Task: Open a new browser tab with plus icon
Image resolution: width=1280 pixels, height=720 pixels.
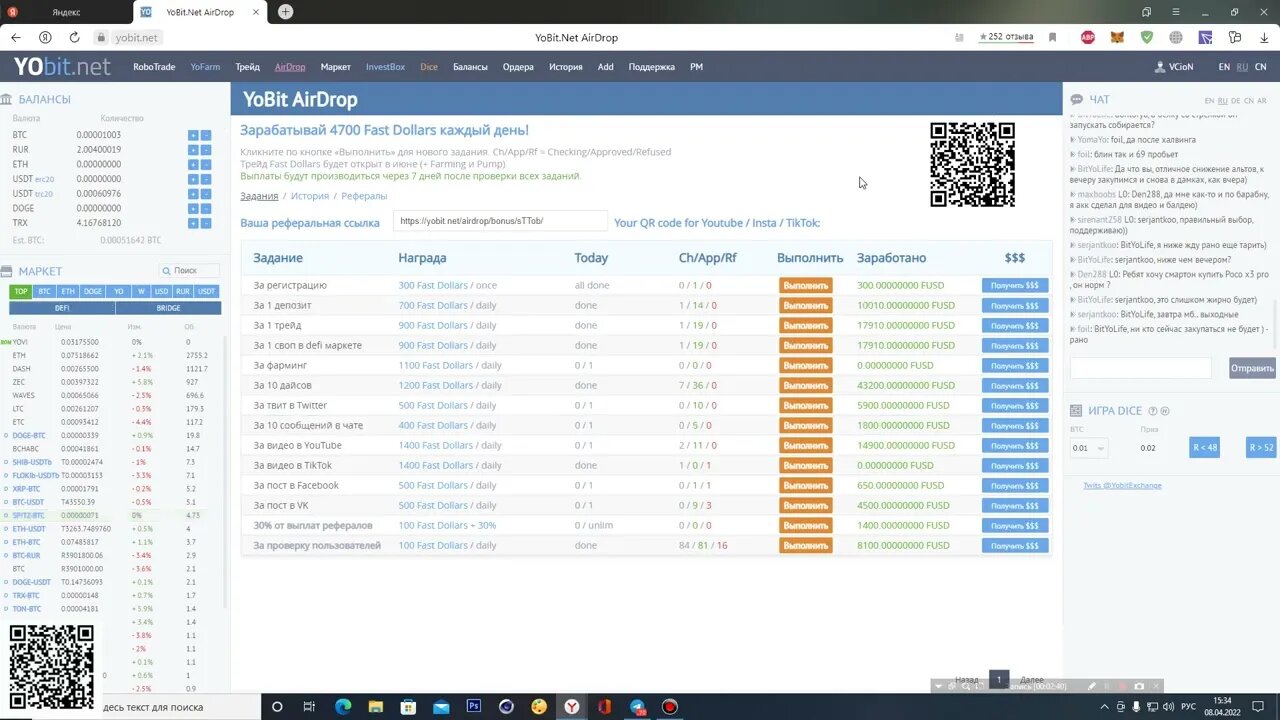Action: click(x=286, y=12)
